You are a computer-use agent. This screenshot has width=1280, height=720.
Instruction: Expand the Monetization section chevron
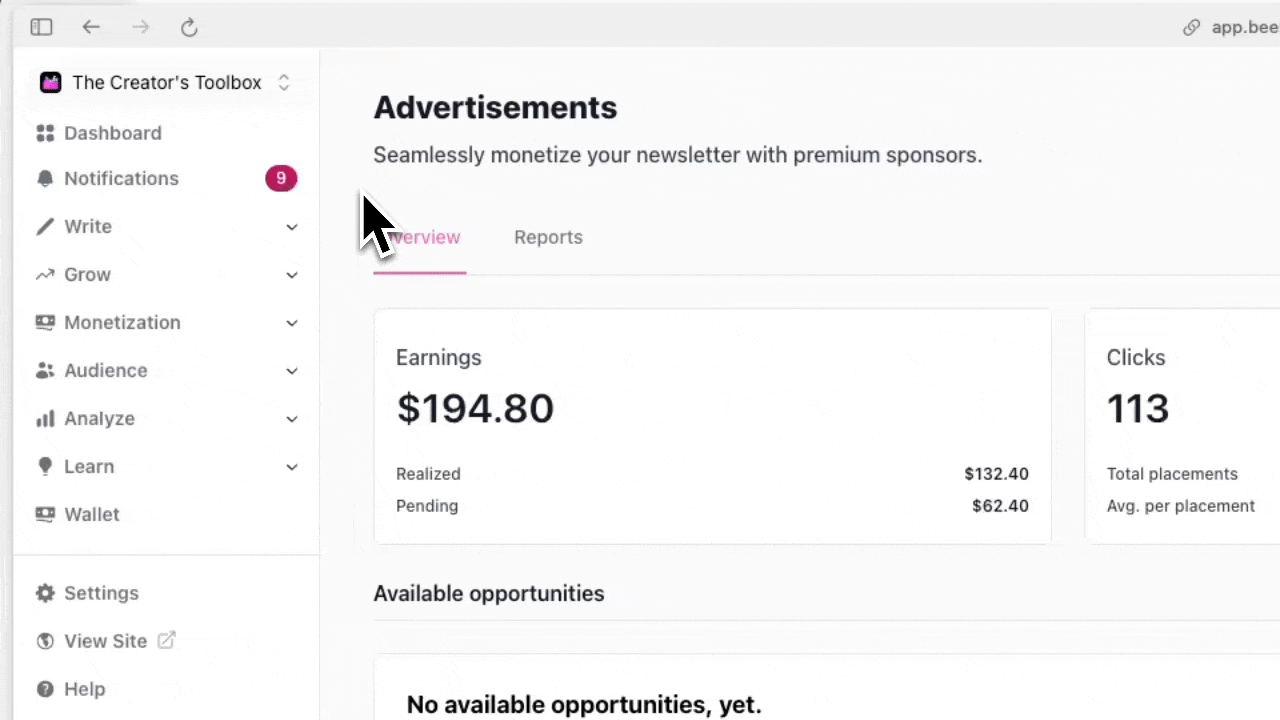(291, 323)
